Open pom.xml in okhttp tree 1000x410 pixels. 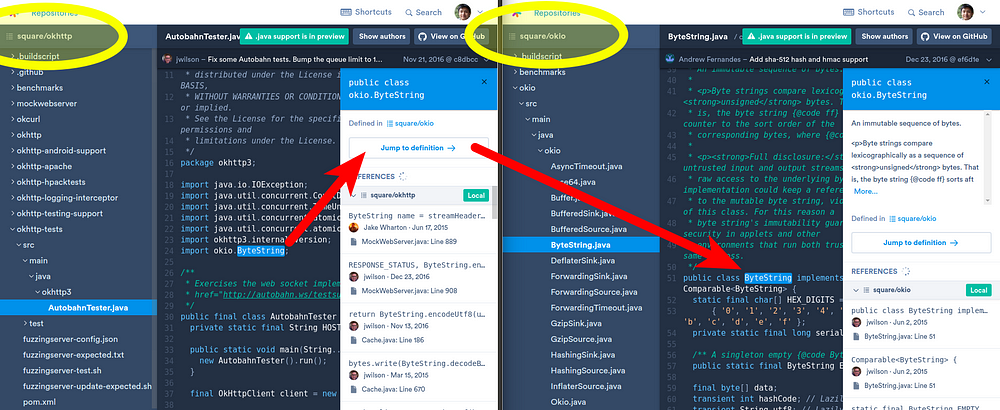coord(40,402)
